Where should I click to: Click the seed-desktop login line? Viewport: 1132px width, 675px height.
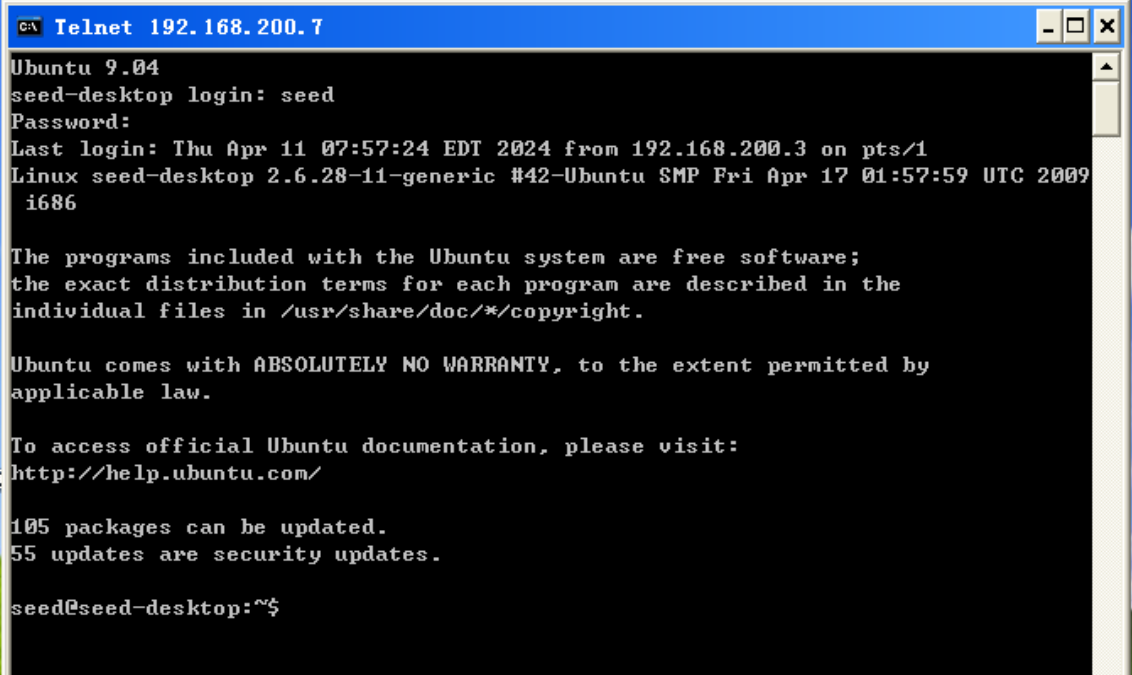click(172, 96)
